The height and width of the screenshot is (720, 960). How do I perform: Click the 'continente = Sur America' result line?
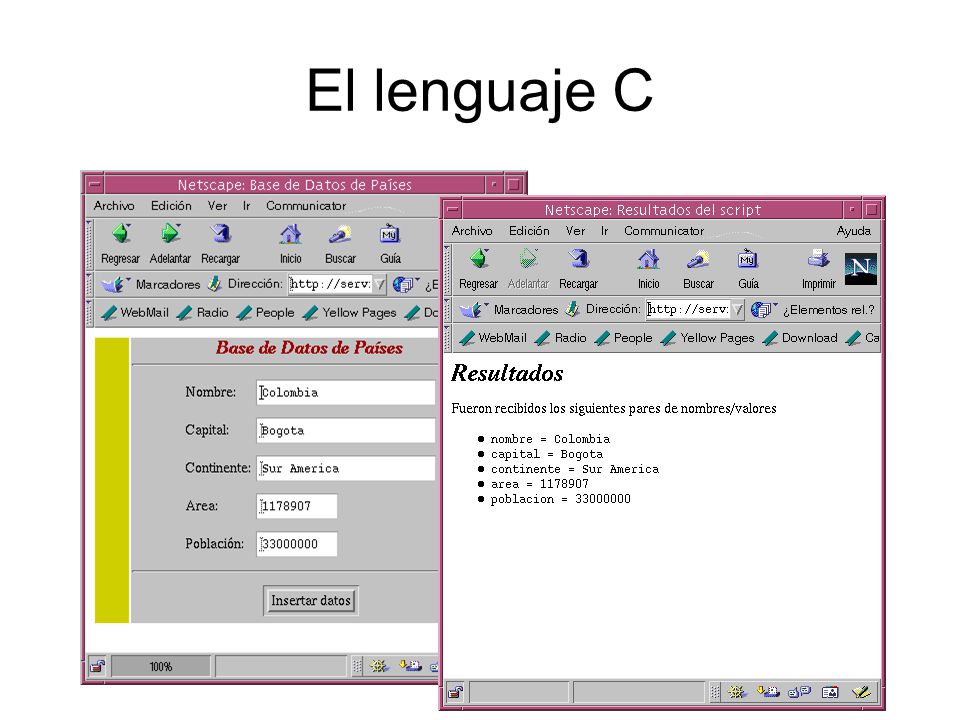(x=574, y=469)
